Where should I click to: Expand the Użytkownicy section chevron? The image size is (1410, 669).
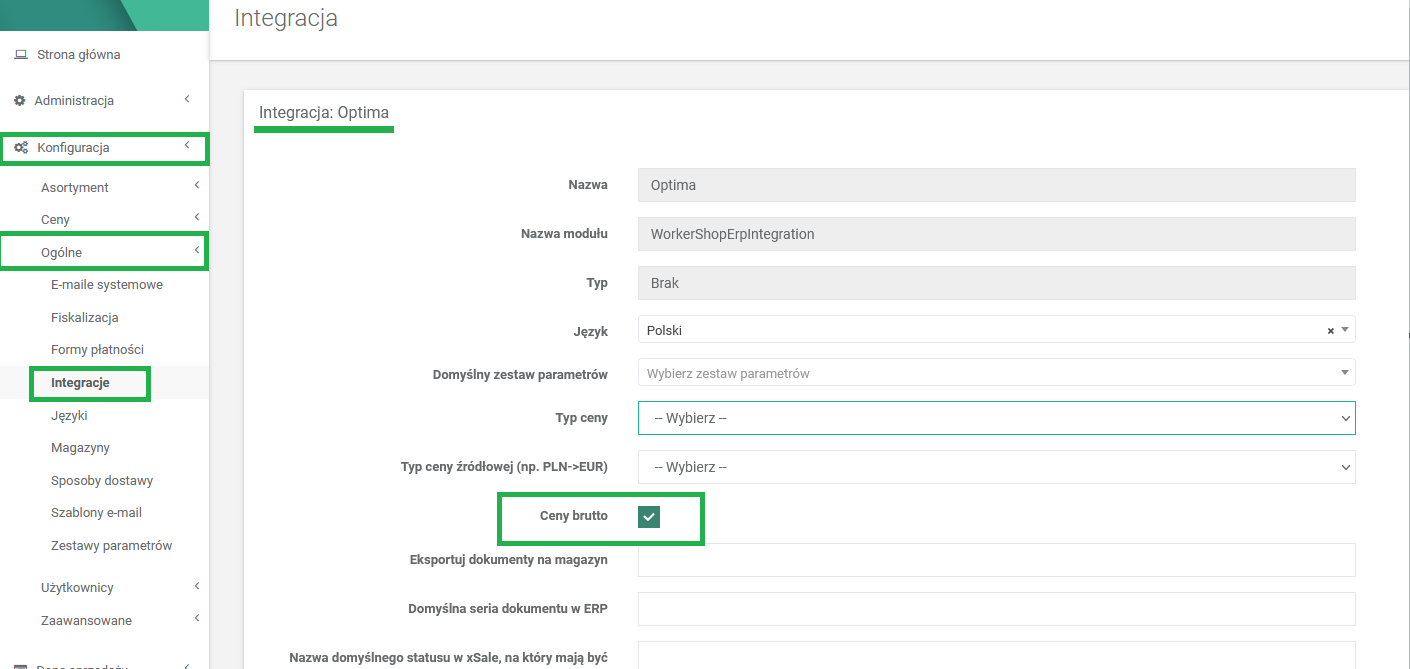196,587
